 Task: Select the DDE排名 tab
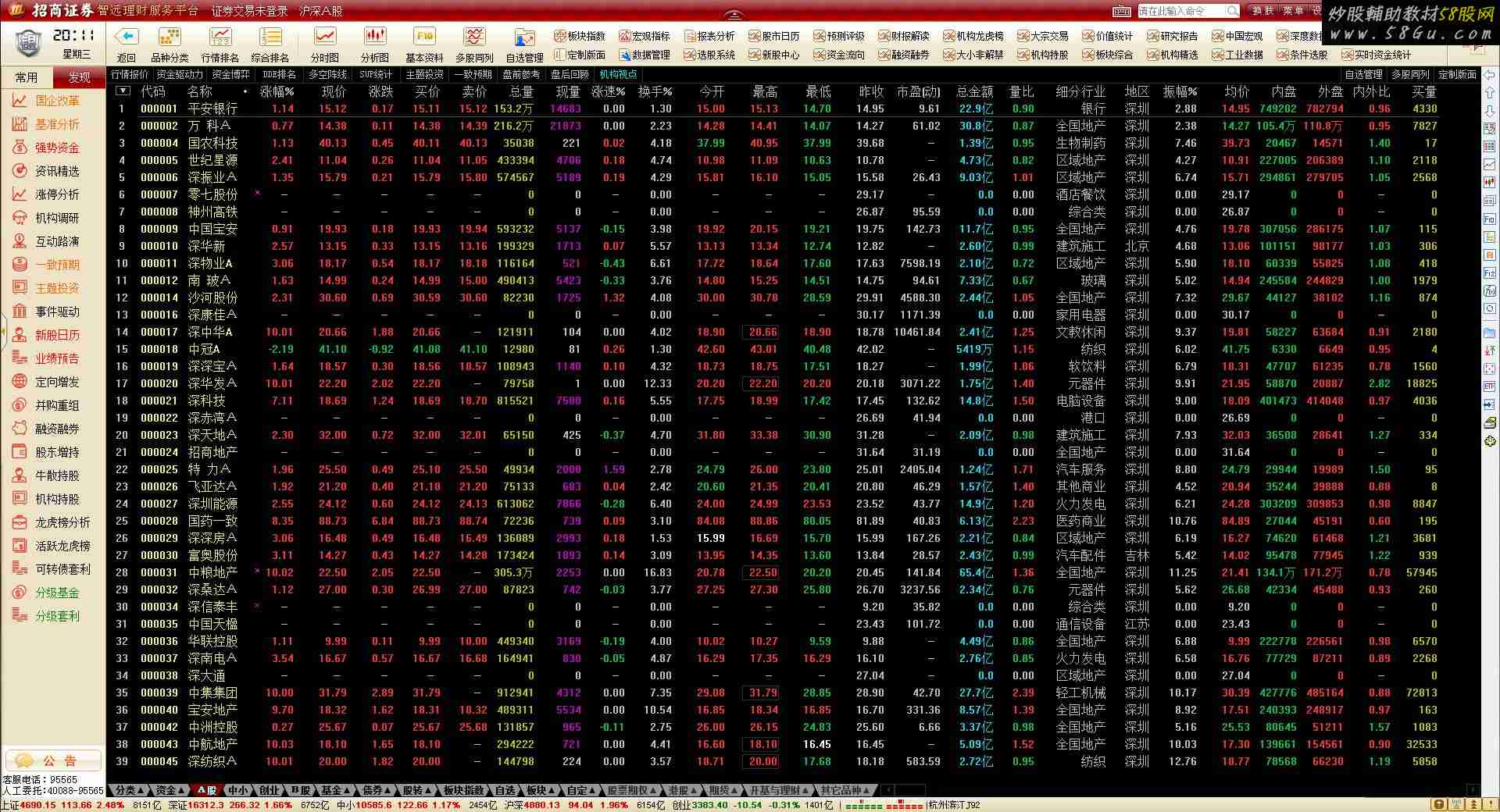click(x=280, y=74)
